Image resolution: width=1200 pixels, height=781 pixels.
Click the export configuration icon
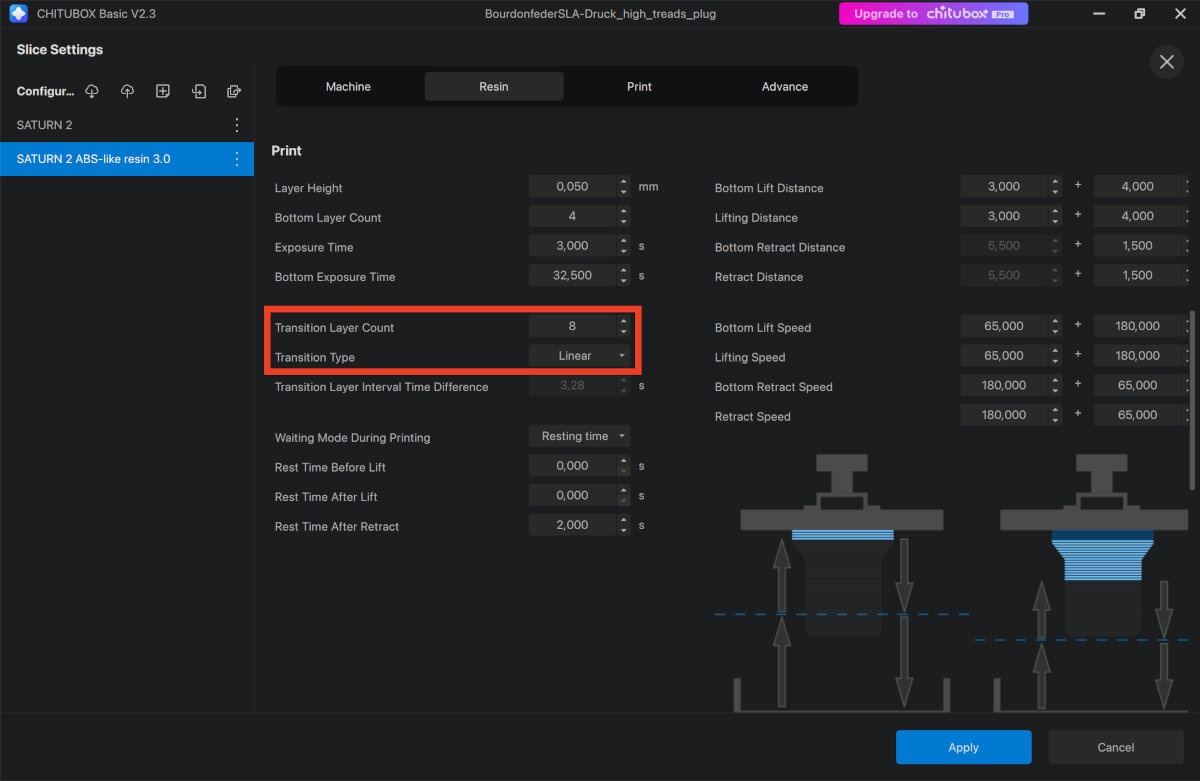click(x=234, y=91)
